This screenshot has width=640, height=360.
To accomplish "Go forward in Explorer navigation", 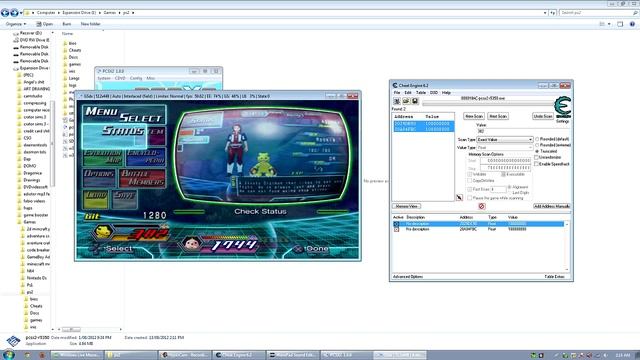I will point(14,13).
